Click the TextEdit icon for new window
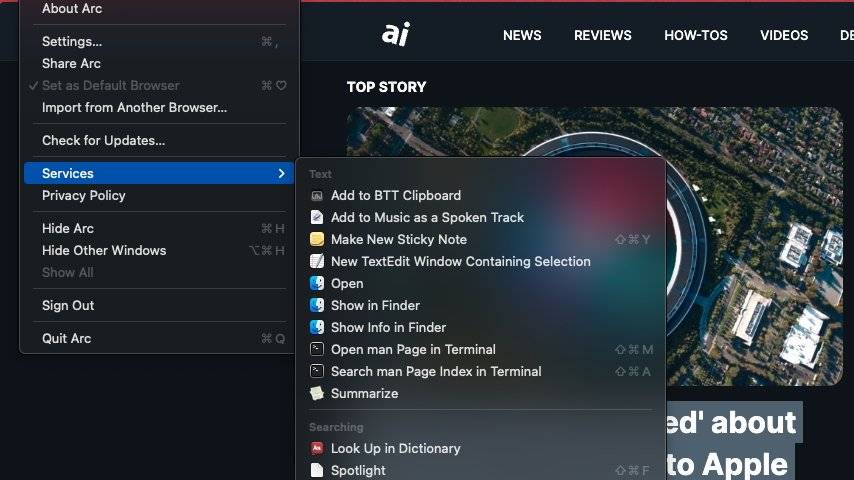This screenshot has height=480, width=854. (x=317, y=262)
